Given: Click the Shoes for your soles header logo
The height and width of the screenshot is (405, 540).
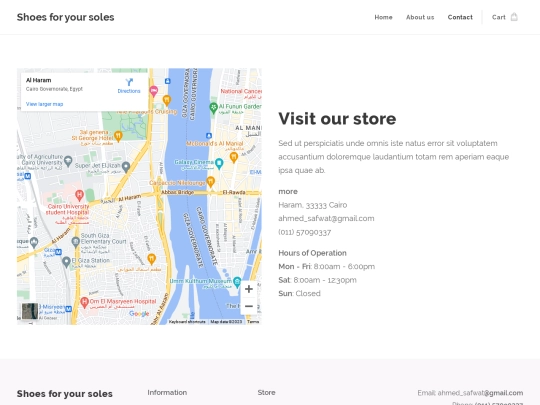Looking at the screenshot, I should (65, 17).
